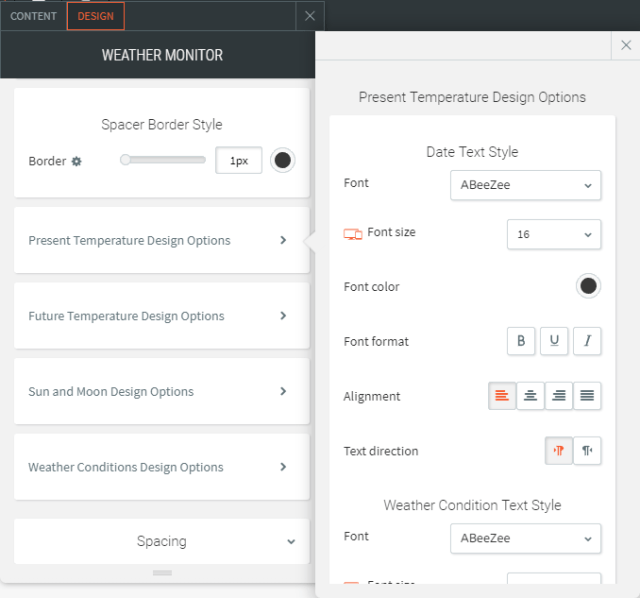Screen dimensions: 640x598
Task: Toggle Italic font format
Action: 587,341
